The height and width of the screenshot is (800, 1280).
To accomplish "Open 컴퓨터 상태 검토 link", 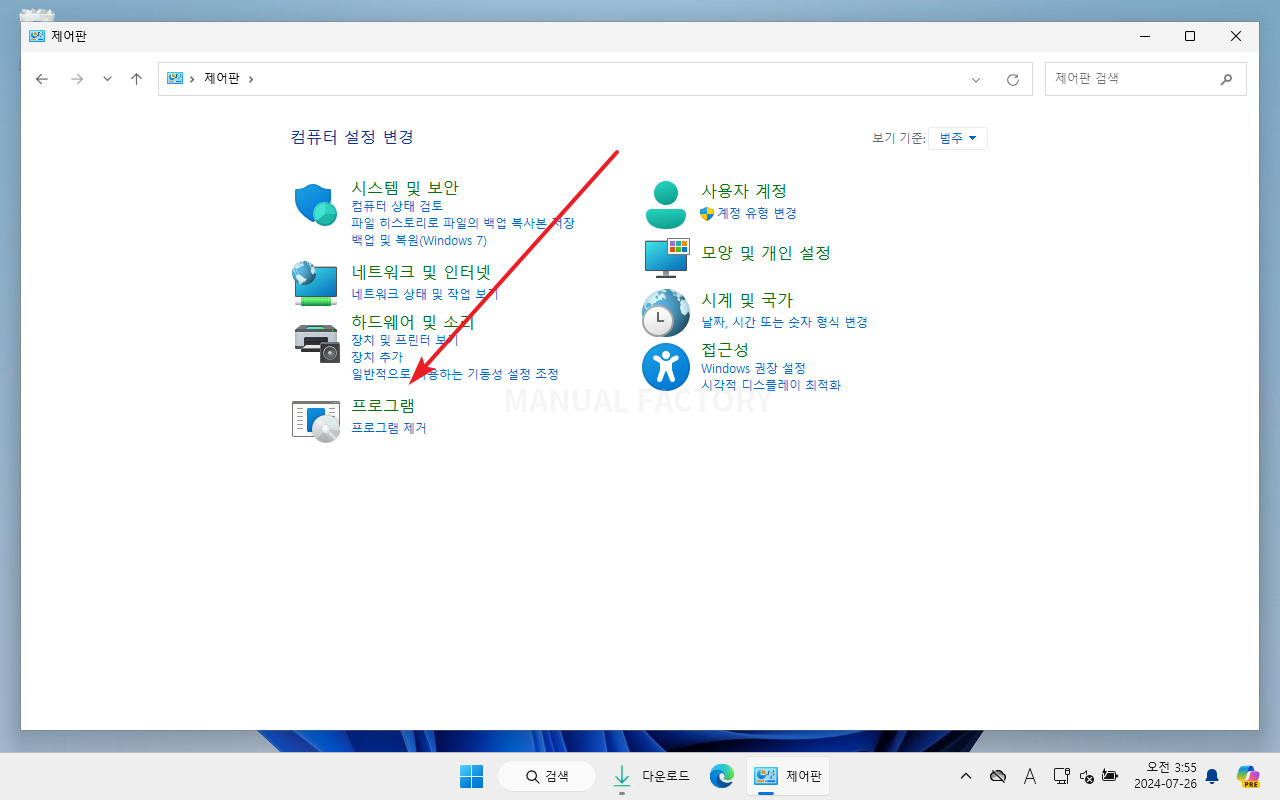I will coord(397,206).
